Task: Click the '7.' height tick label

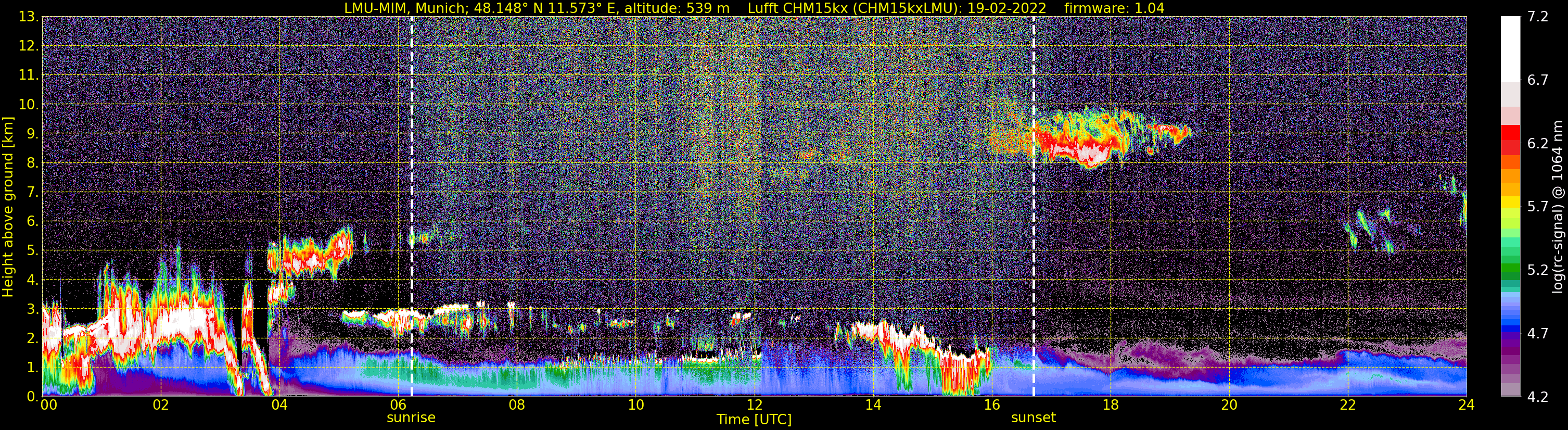Action: pos(32,192)
